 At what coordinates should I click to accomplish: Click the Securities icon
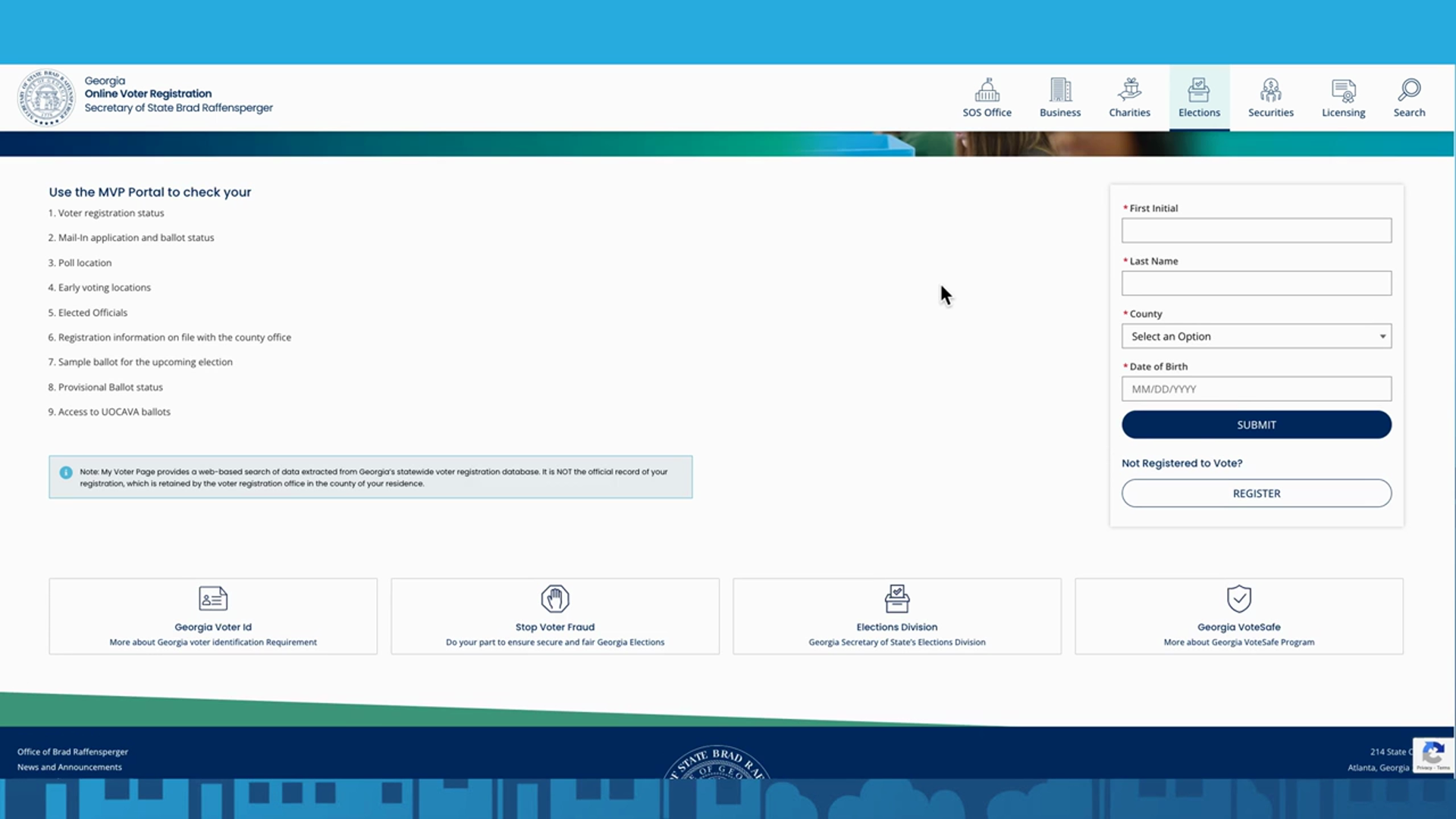[x=1270, y=90]
